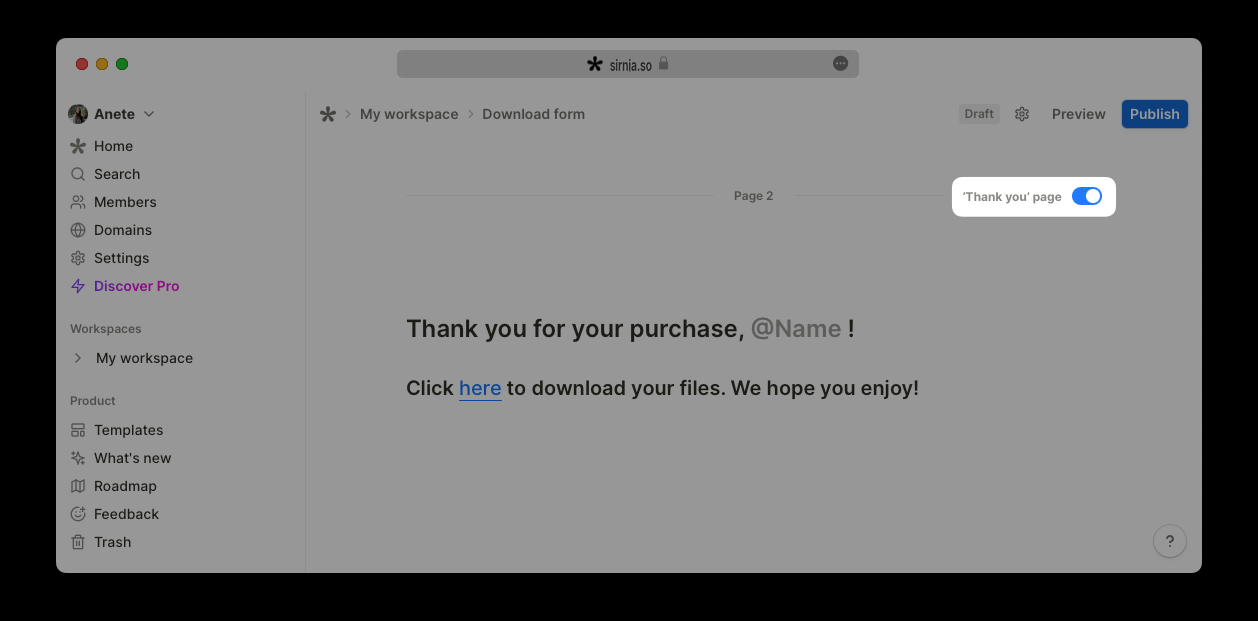Open Feedback
This screenshot has width=1258, height=621.
click(126, 514)
